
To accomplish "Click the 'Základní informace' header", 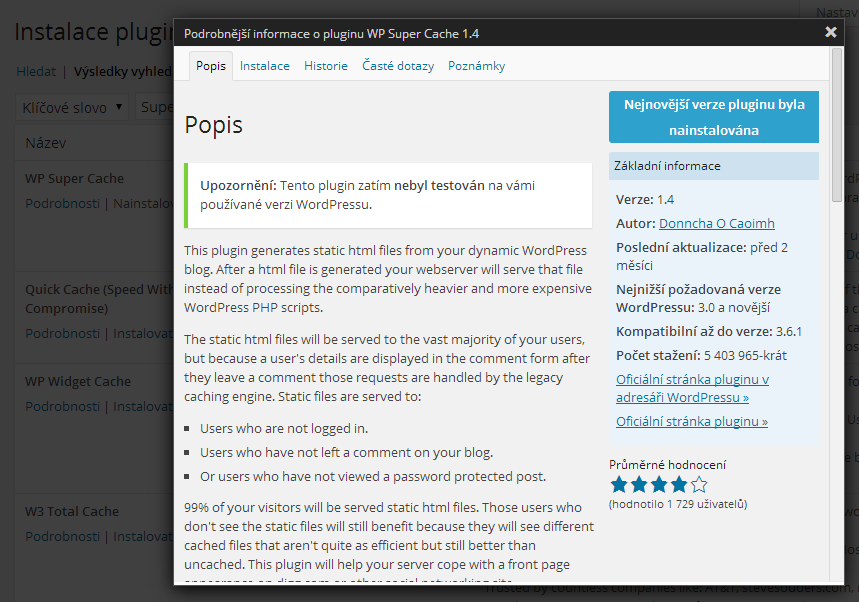I will (714, 166).
